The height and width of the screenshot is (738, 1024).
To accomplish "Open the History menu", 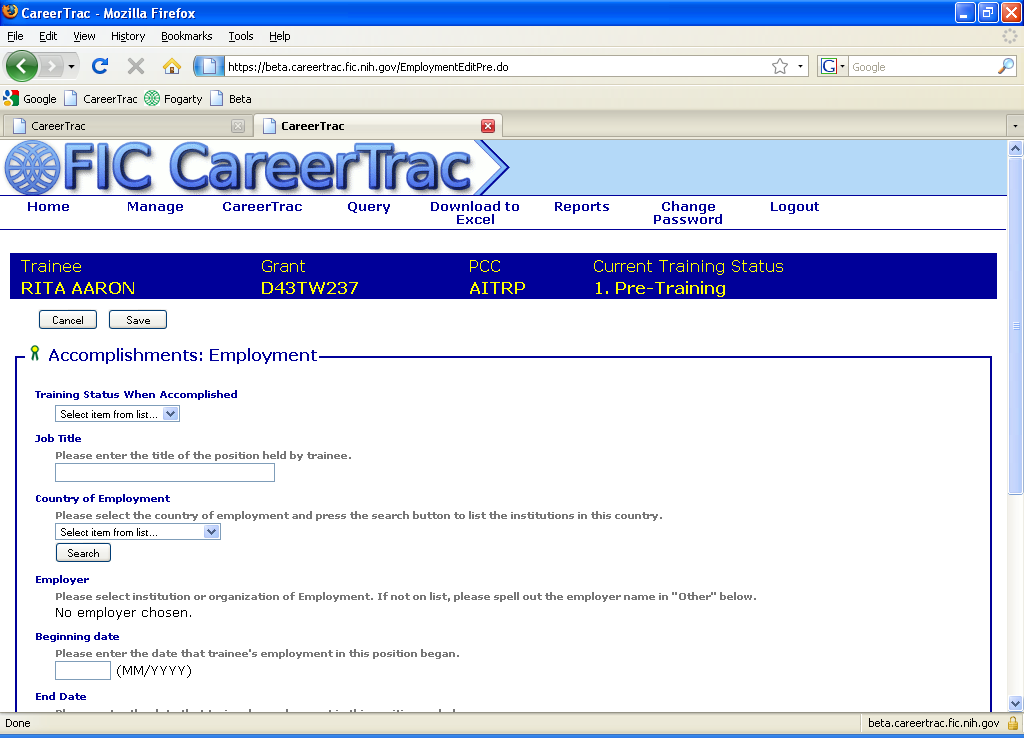I will pyautogui.click(x=127, y=36).
